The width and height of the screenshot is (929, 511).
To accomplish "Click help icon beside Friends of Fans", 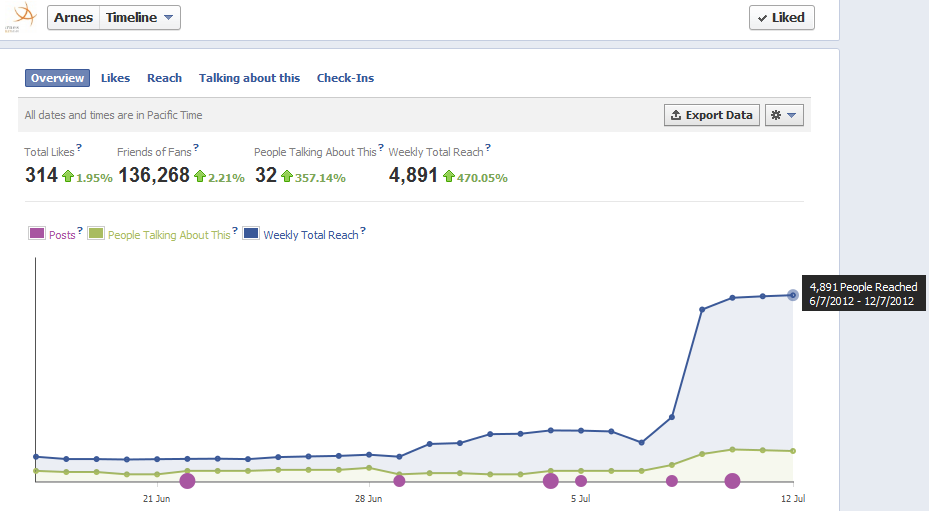I will coord(196,148).
